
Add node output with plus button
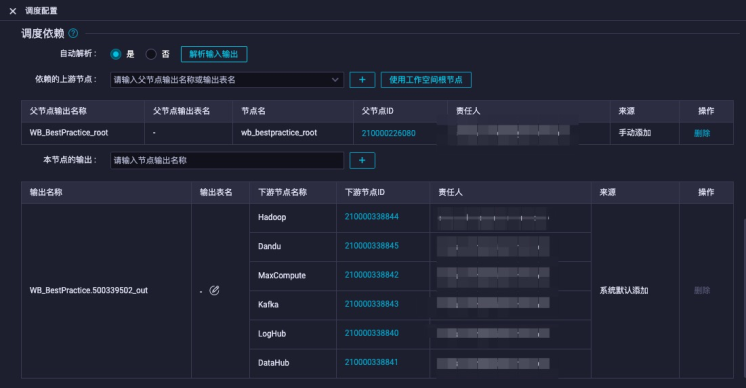point(362,160)
